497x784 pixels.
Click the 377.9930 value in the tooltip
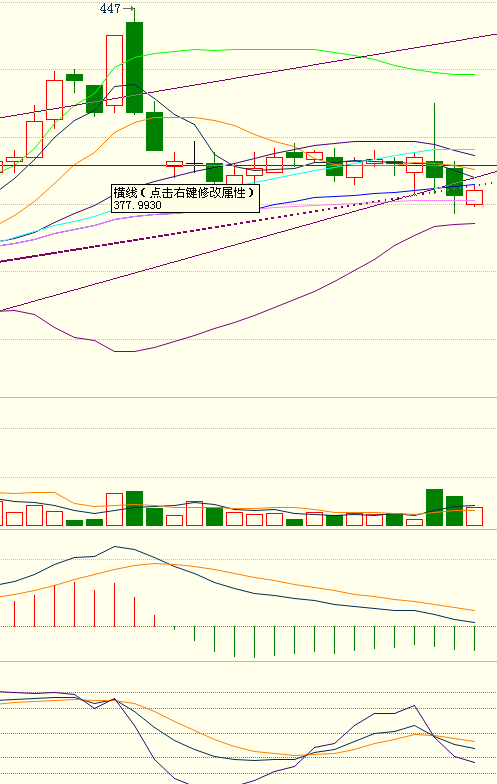click(138, 206)
